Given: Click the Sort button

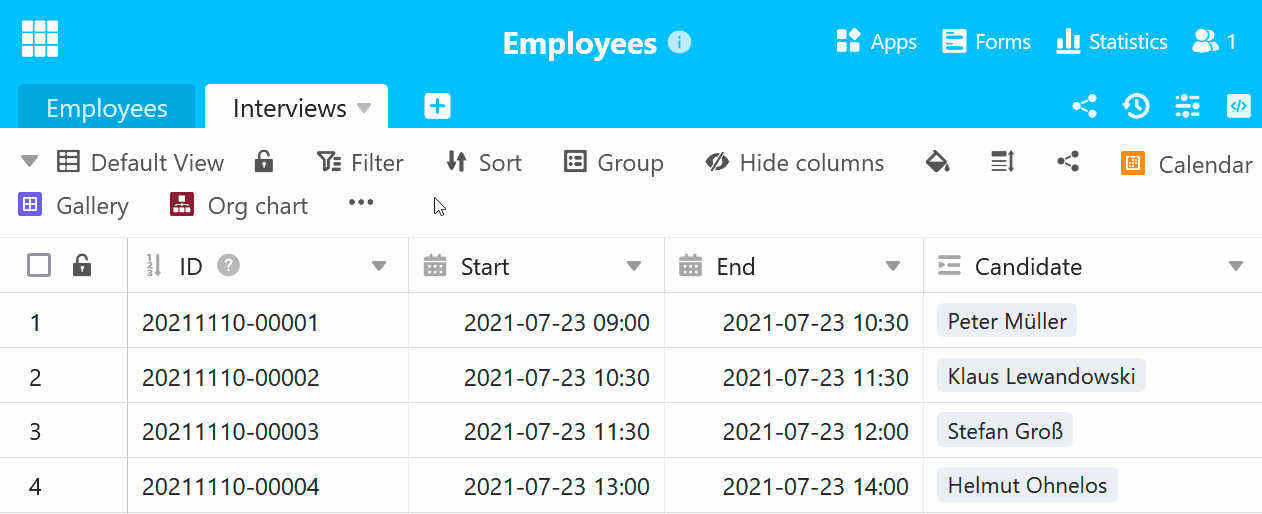Looking at the screenshot, I should click(x=484, y=163).
